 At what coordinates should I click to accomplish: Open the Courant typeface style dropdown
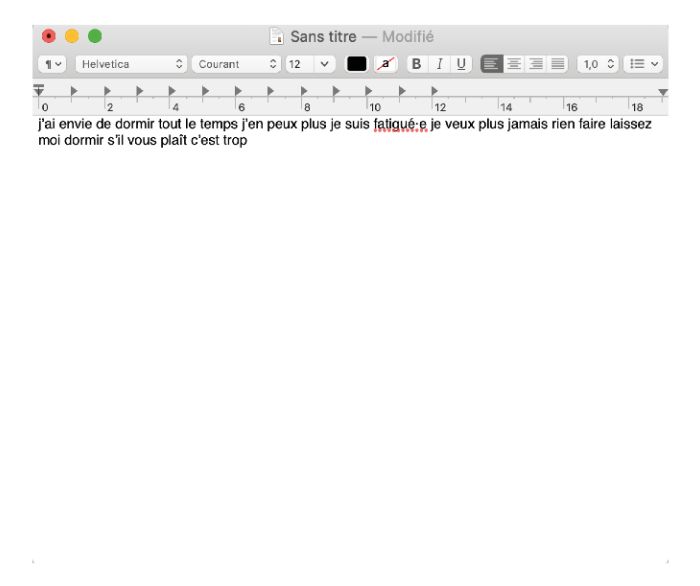coord(236,64)
